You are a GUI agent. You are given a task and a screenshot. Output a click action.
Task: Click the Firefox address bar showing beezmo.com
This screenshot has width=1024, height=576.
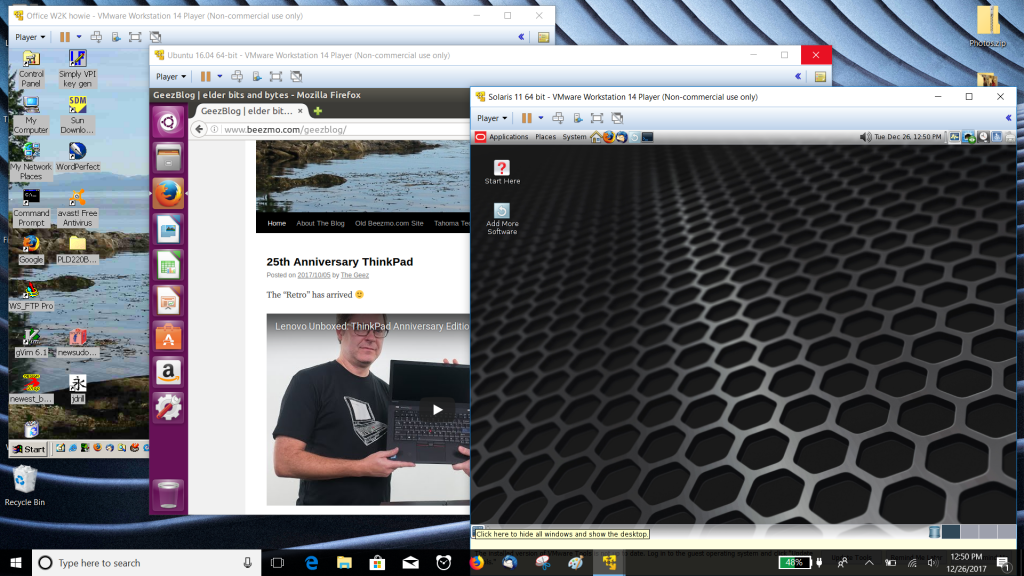346,129
